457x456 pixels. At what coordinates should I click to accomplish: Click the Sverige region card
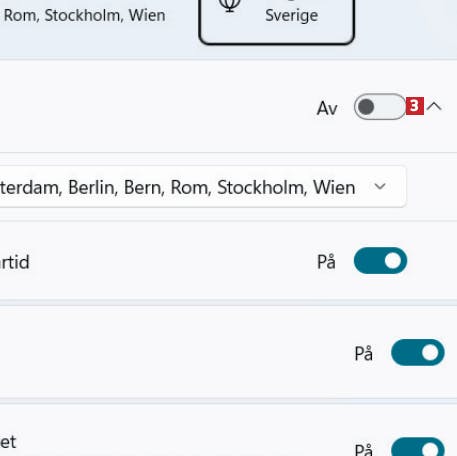coord(276,21)
